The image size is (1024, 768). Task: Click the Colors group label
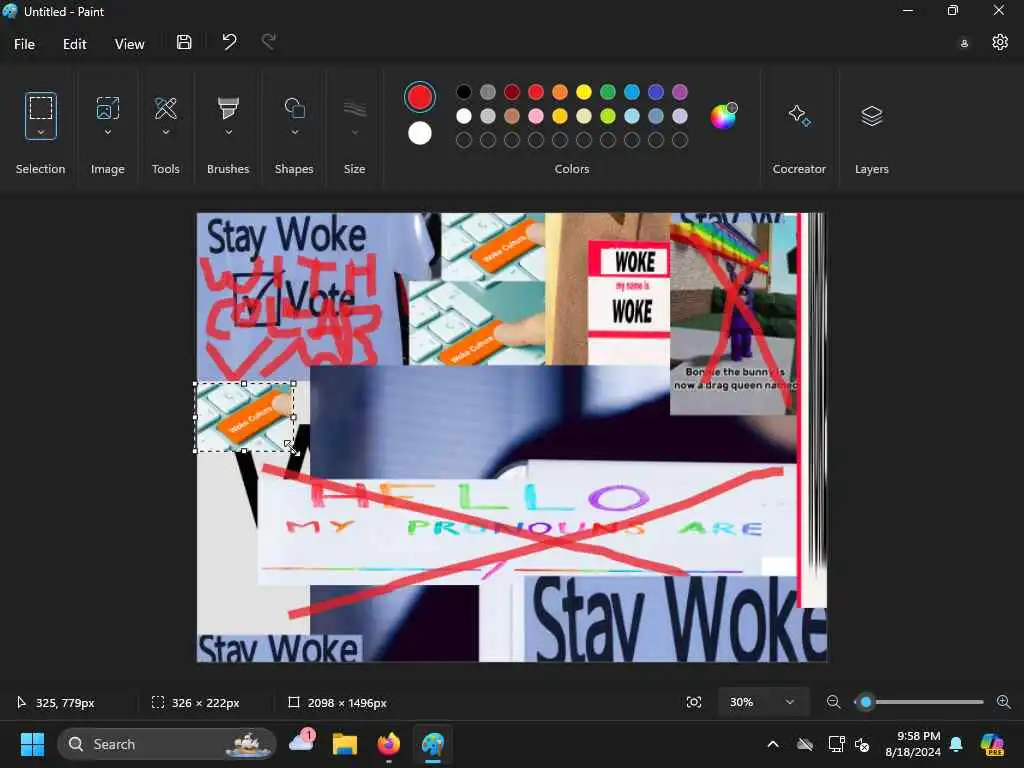coord(571,168)
